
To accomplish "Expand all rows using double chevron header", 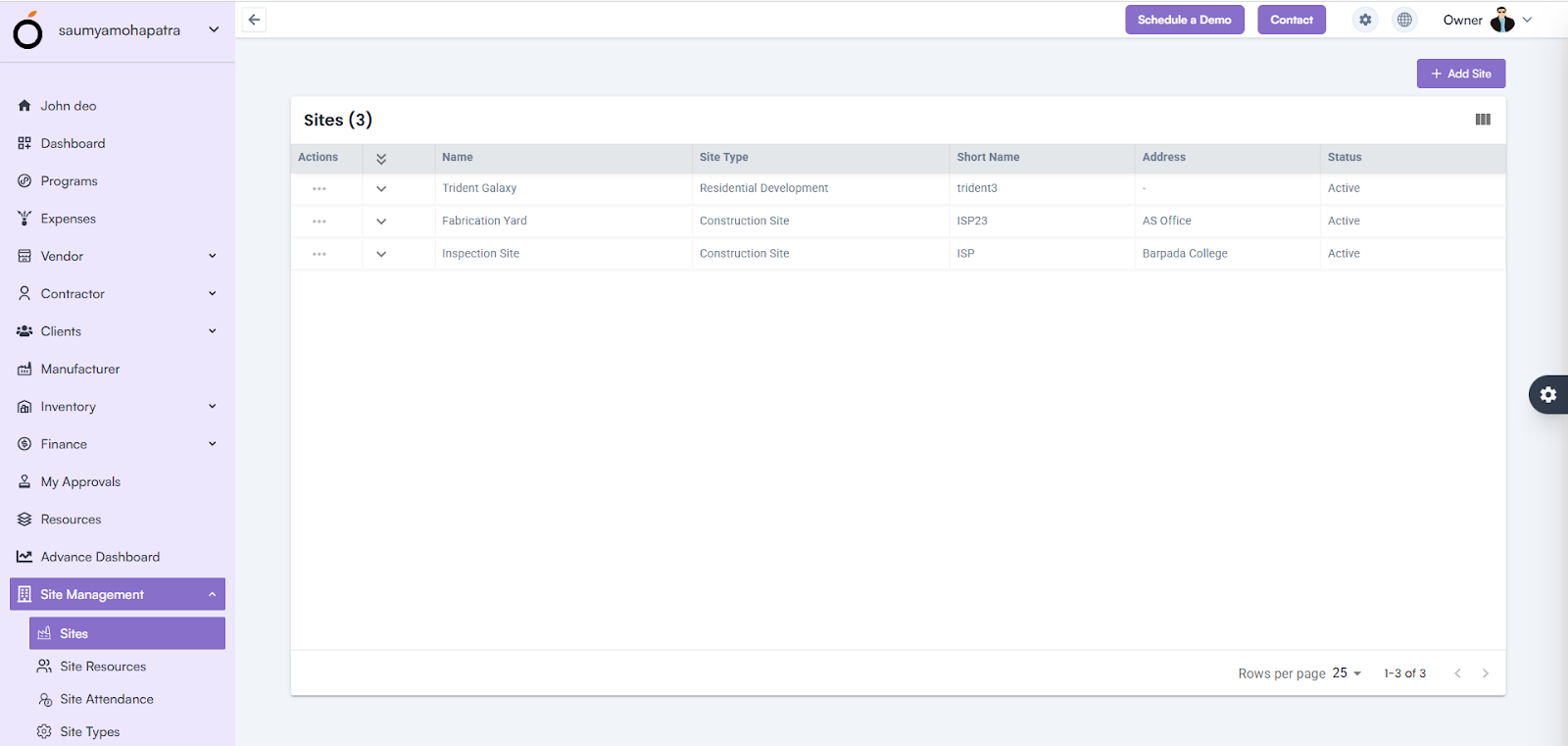I will [x=381, y=158].
